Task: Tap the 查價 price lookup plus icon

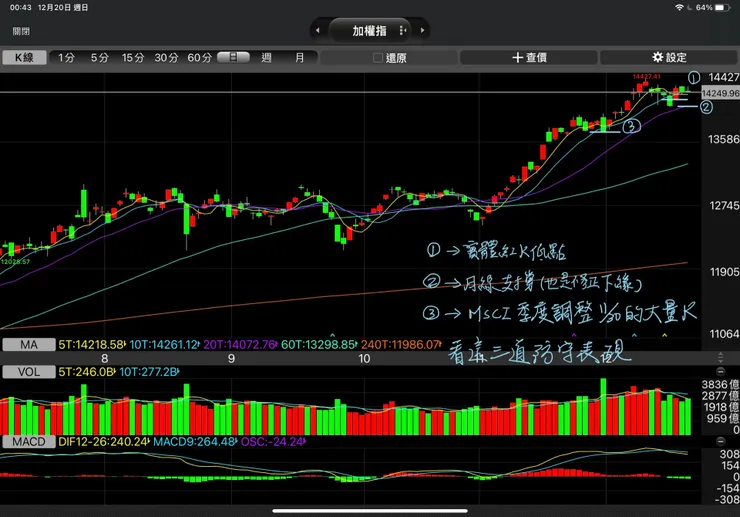Action: click(517, 58)
